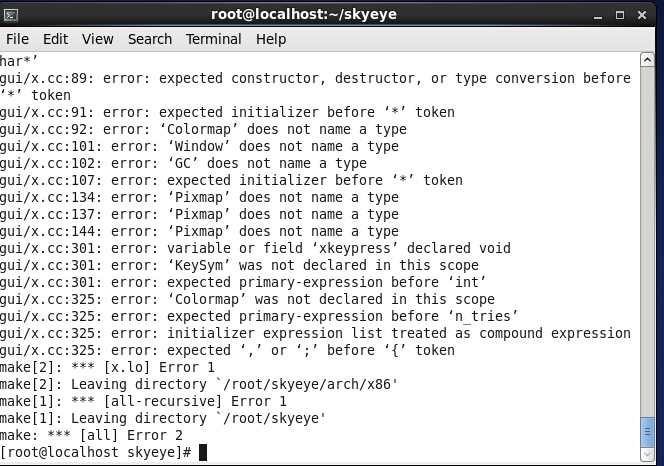The height and width of the screenshot is (466, 664).
Task: Click the 'GC' does not name a type line
Action: (x=183, y=163)
